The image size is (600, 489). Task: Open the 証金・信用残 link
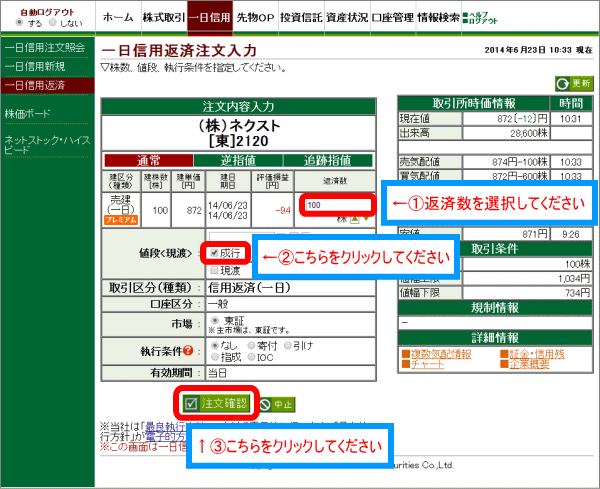click(537, 354)
